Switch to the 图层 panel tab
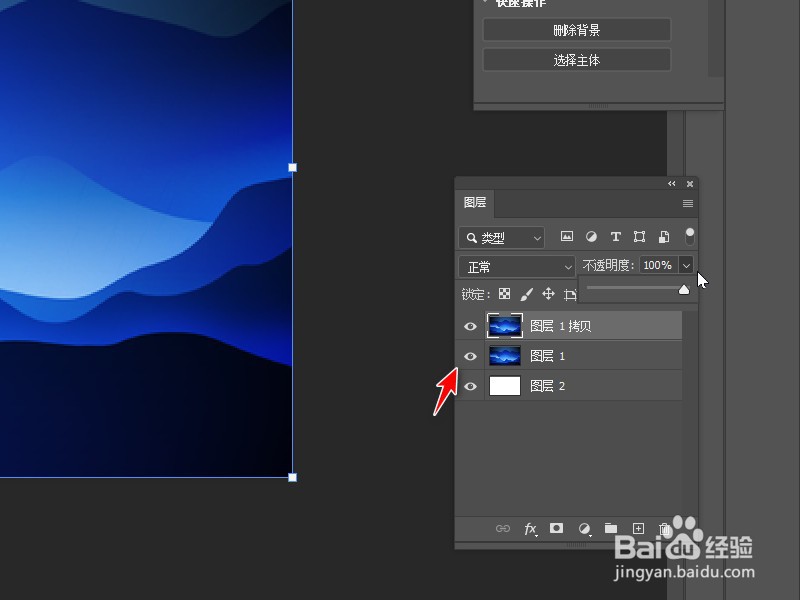800x600 pixels. tap(474, 203)
